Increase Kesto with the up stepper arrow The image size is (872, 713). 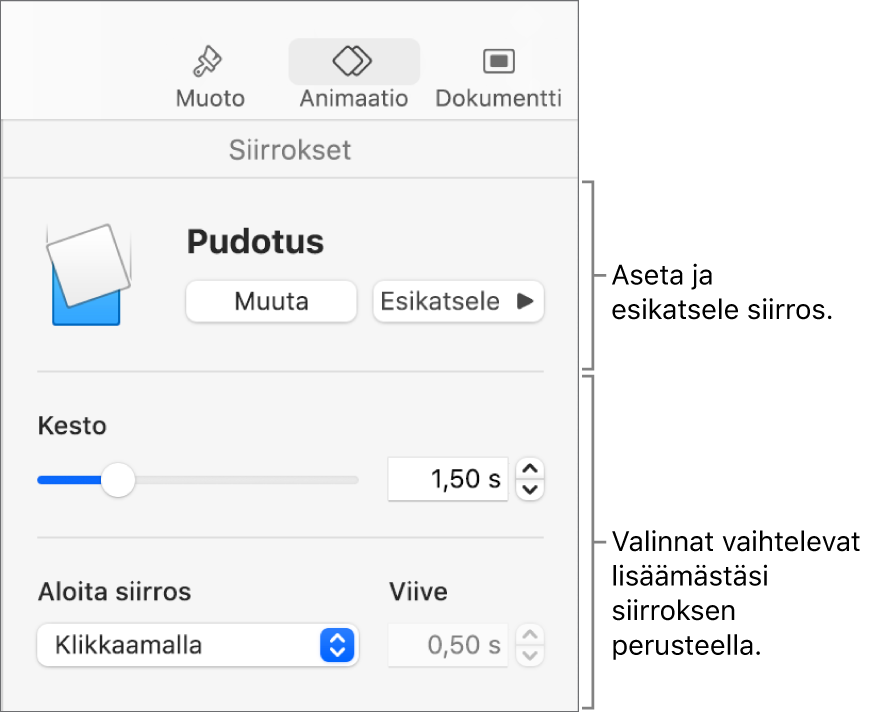[530, 469]
